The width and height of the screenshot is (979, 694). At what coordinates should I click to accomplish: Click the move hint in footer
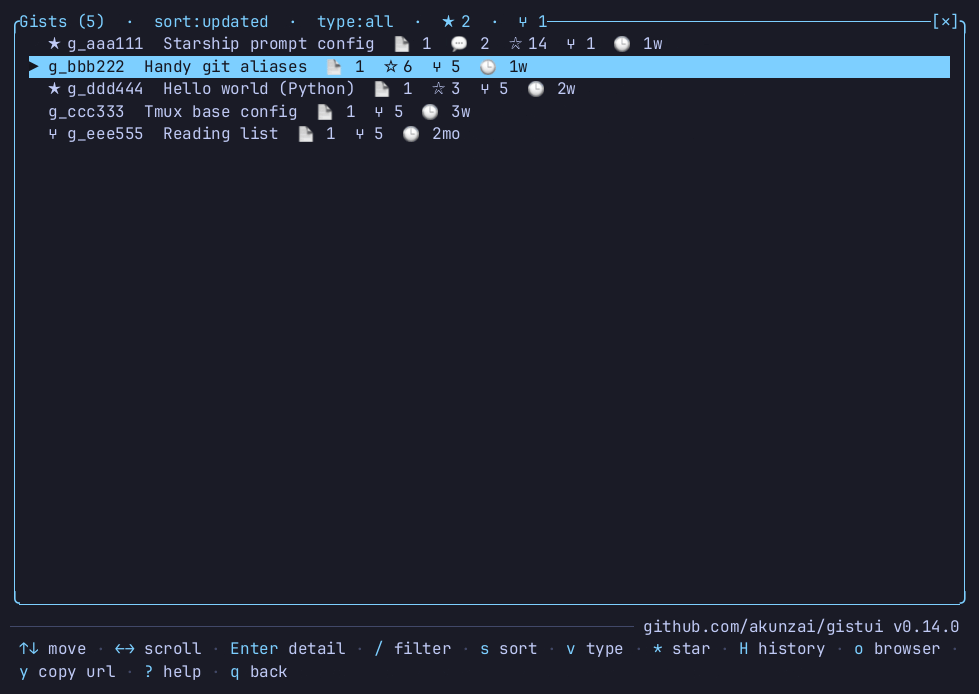coord(52,649)
